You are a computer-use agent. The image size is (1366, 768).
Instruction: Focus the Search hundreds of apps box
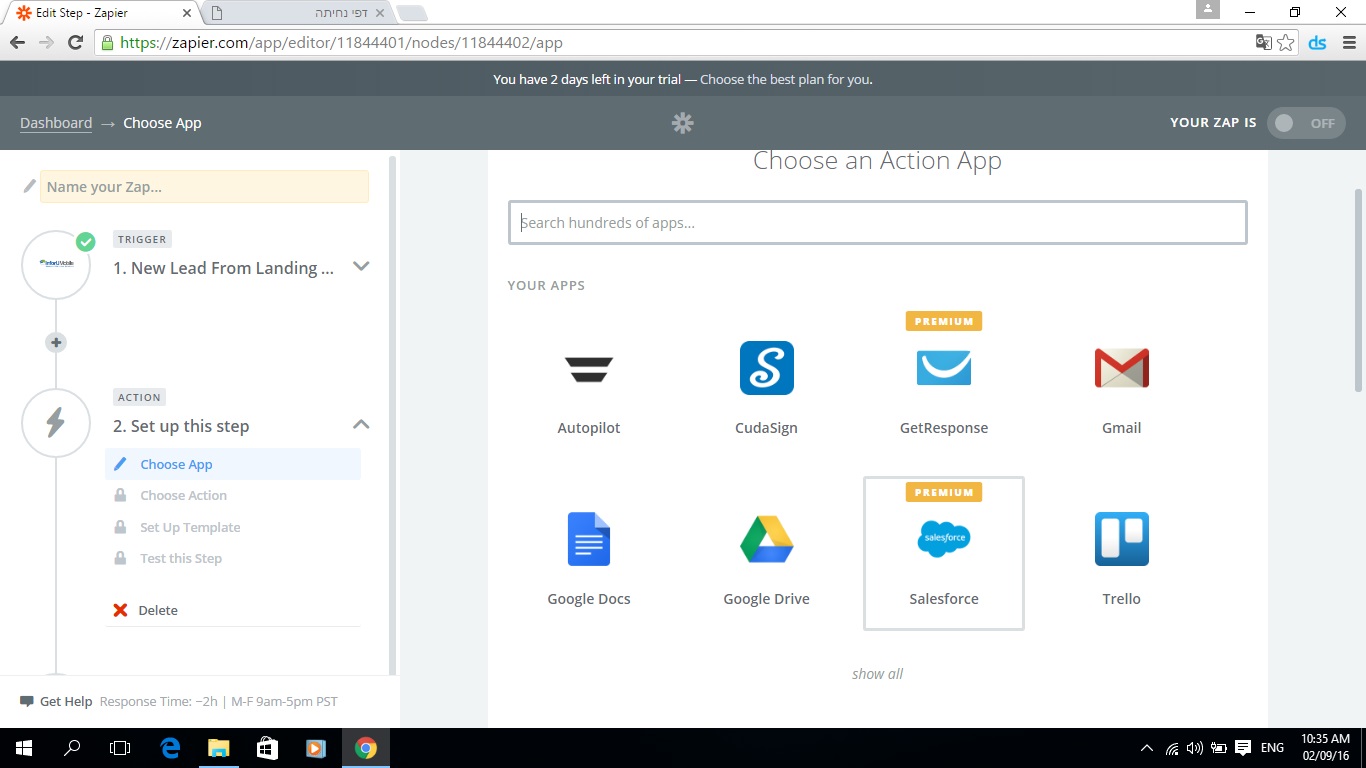coord(878,223)
